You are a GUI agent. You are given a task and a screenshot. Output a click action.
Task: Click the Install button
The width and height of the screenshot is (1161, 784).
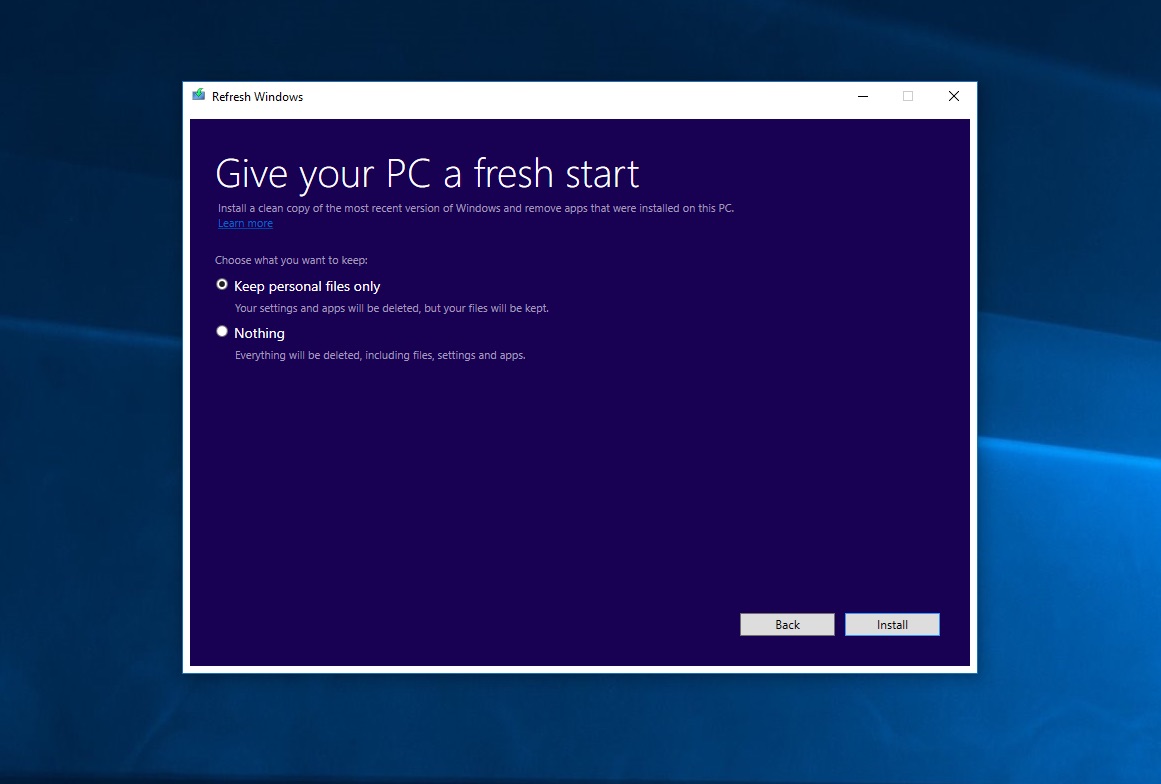(x=891, y=624)
